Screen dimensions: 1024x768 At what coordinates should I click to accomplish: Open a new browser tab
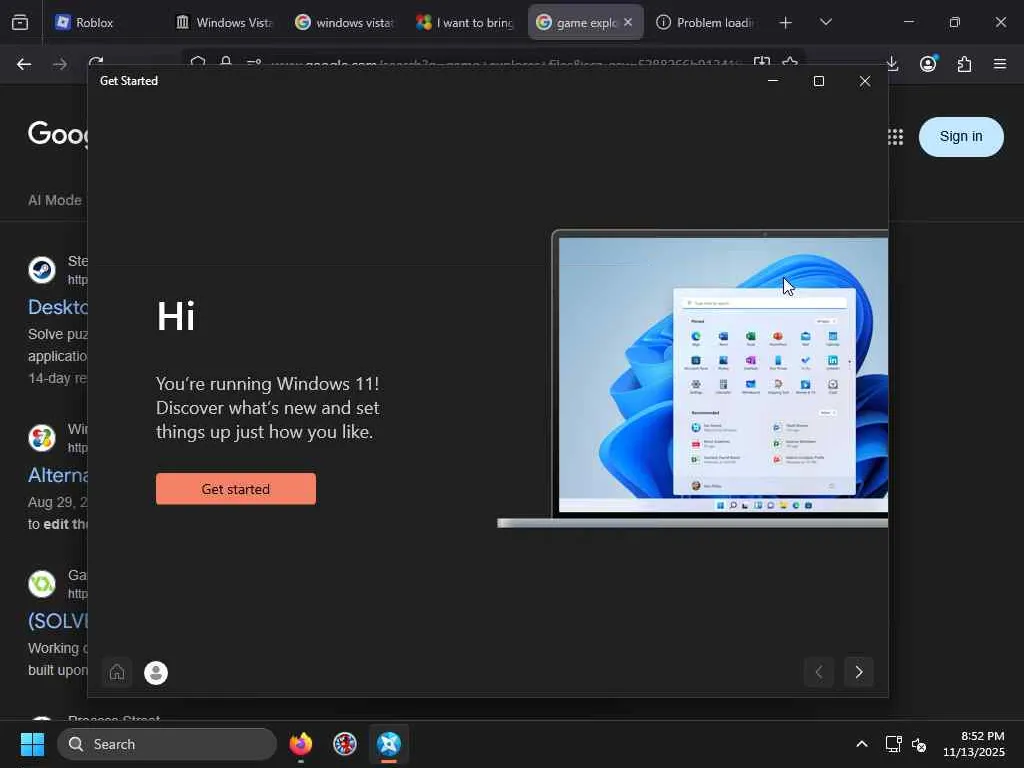coord(786,22)
